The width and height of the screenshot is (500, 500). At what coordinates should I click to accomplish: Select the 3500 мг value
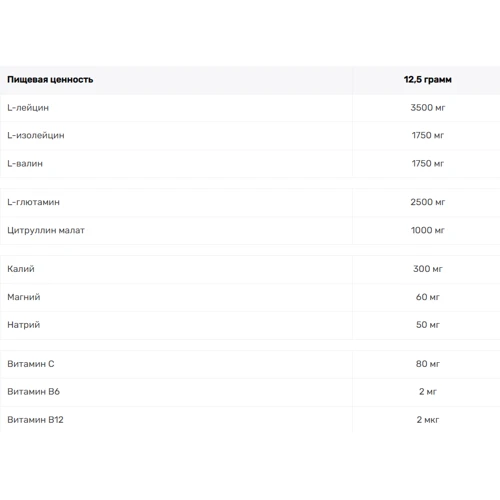coord(428,108)
